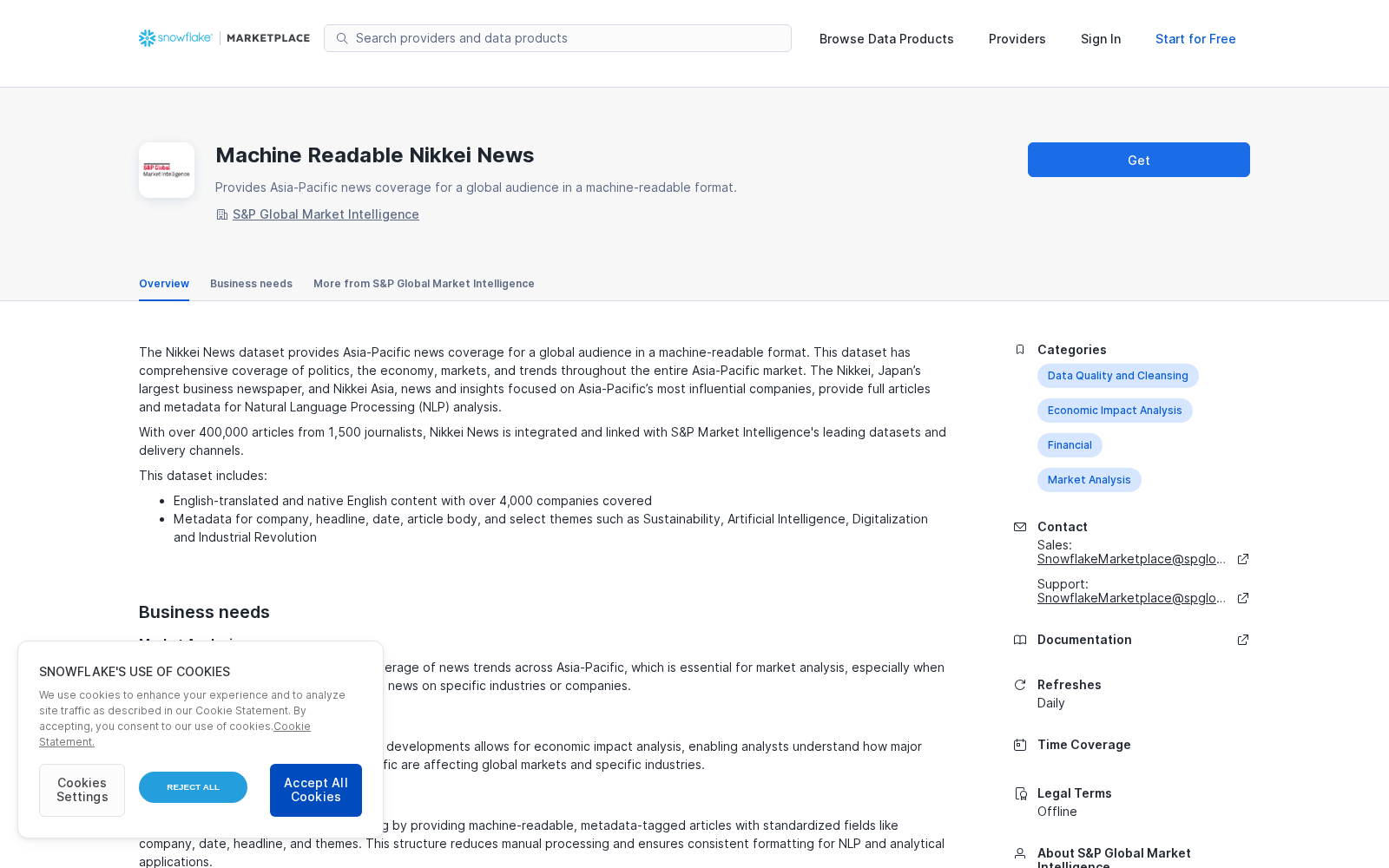Viewport: 1389px width, 868px height.
Task: Open the Providers header link
Action: coord(1017,39)
